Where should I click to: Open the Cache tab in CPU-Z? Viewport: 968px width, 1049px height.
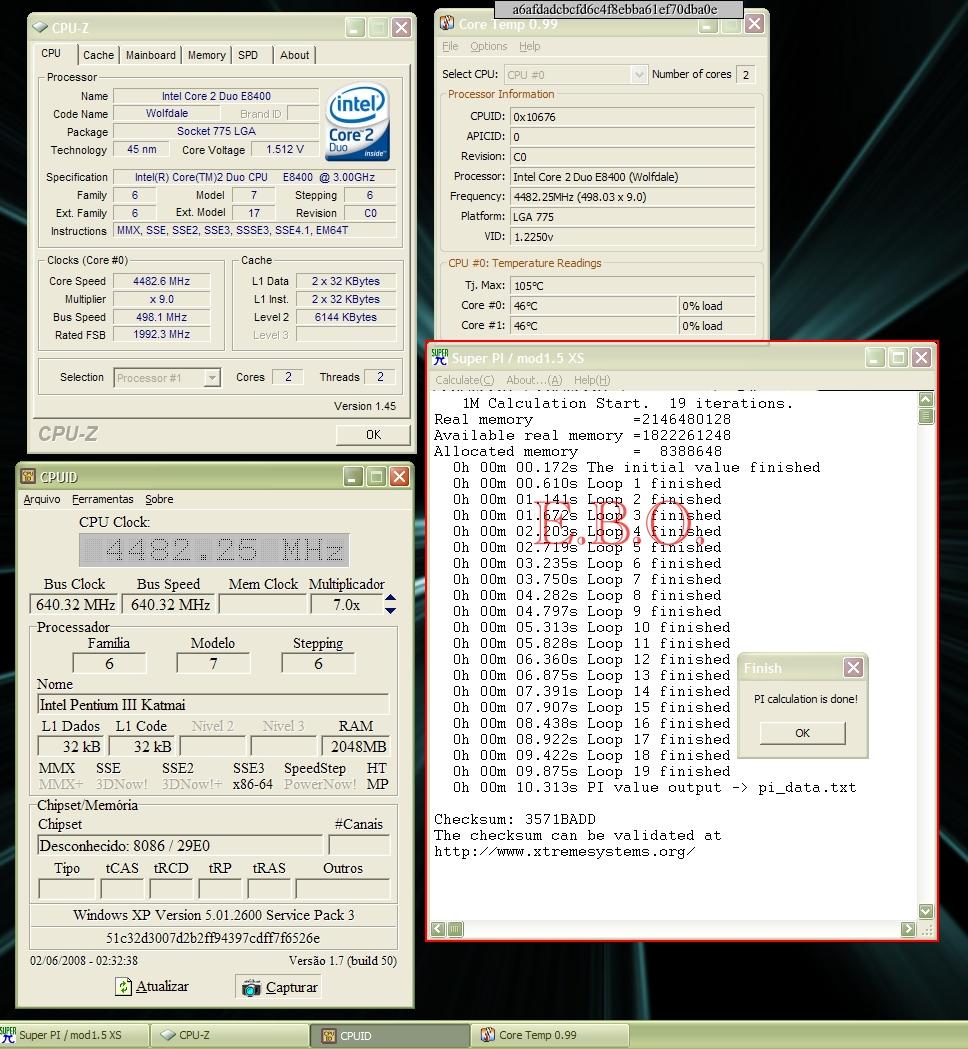(98, 55)
